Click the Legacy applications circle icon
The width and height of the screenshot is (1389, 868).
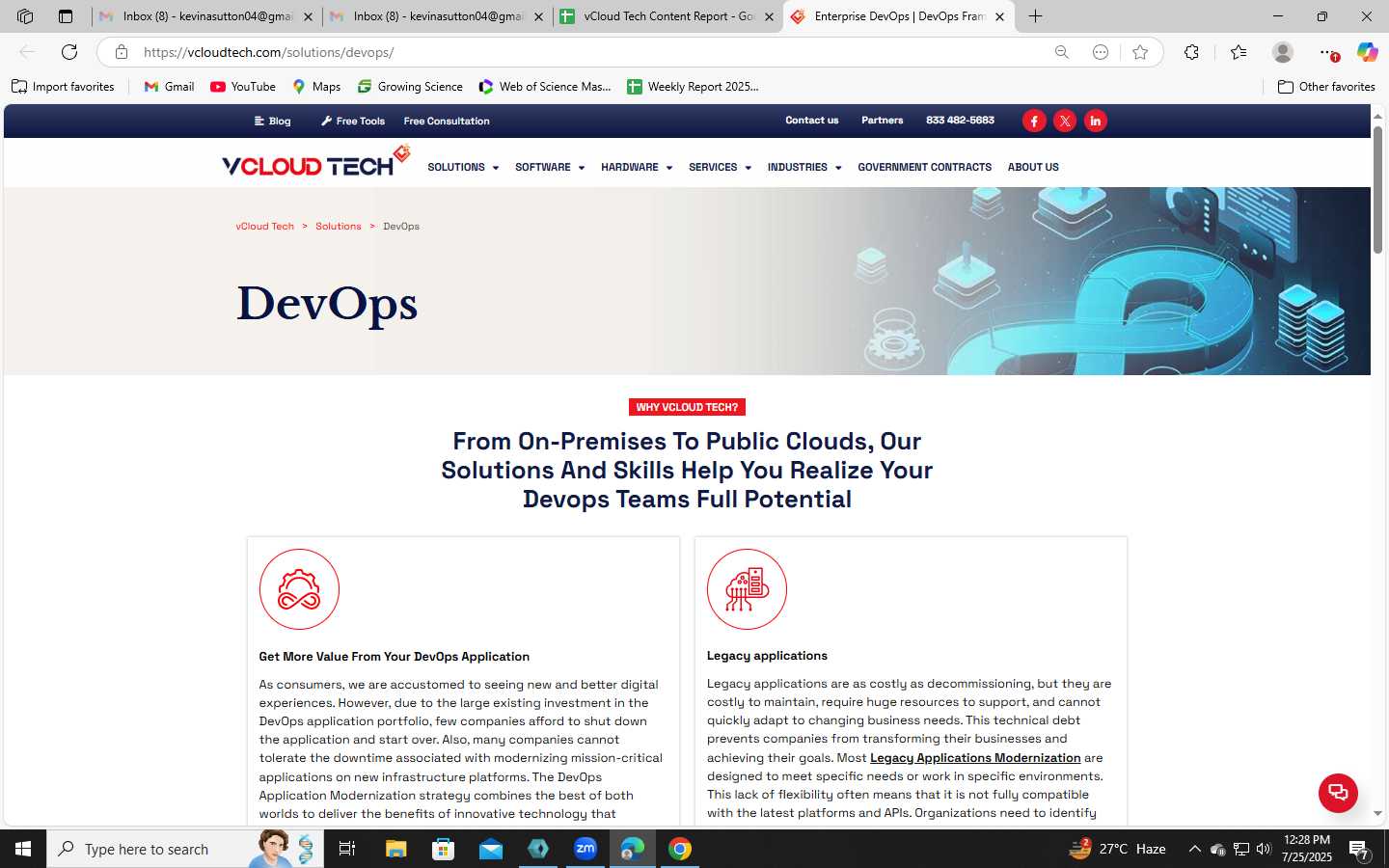click(747, 589)
